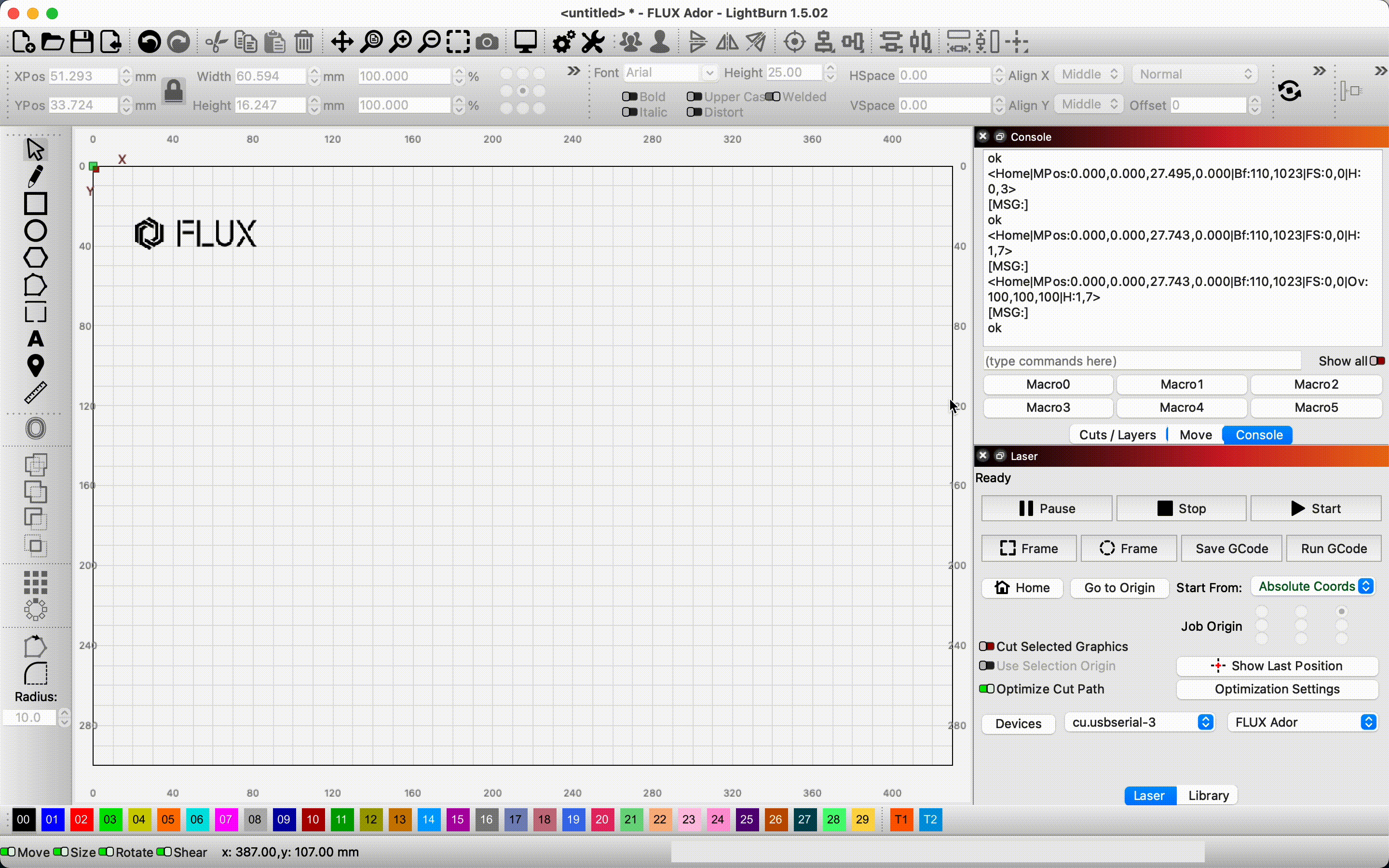This screenshot has height=868, width=1389.
Task: Select the Draw Lines pencil tool
Action: [x=35, y=176]
